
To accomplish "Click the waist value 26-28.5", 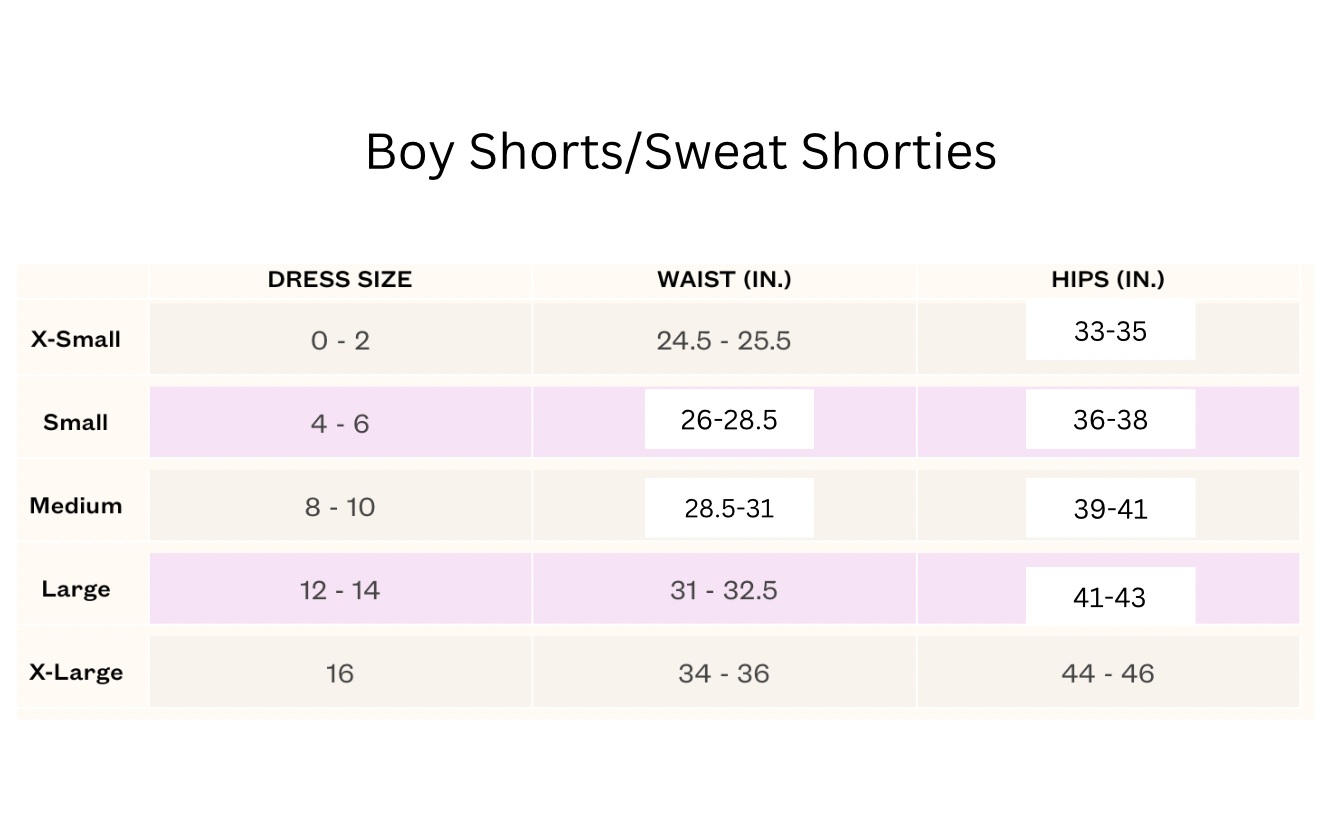I will (729, 420).
